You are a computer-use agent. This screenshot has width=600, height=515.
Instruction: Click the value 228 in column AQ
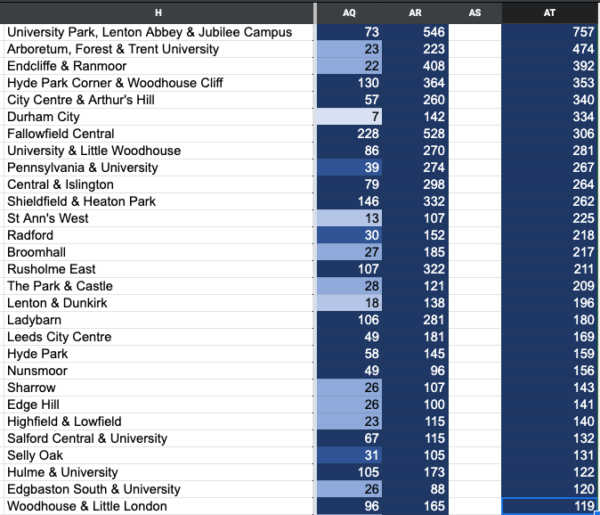349,134
